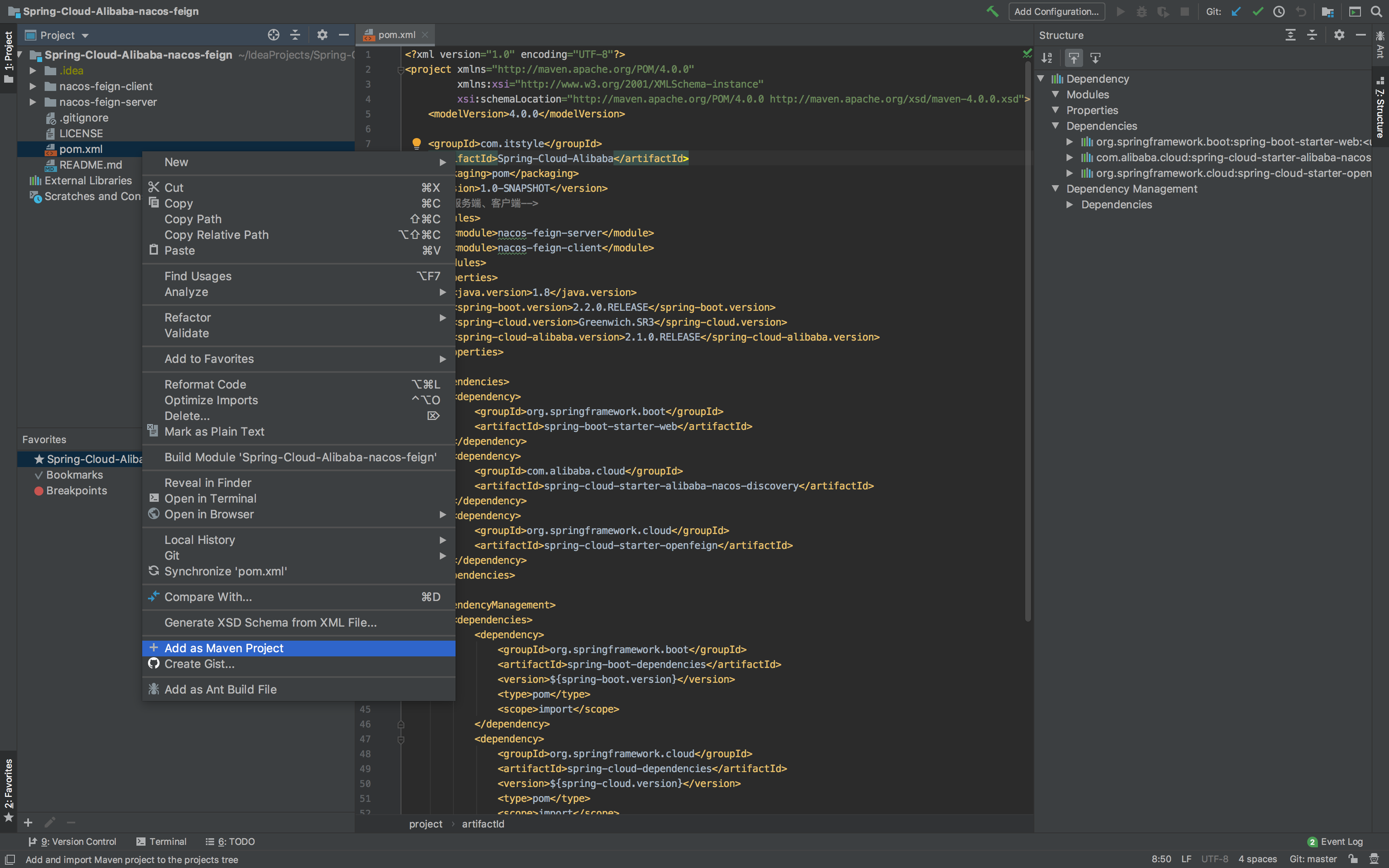Click the editor vertical scrollbar
This screenshot has width=1389, height=868.
(1028, 344)
